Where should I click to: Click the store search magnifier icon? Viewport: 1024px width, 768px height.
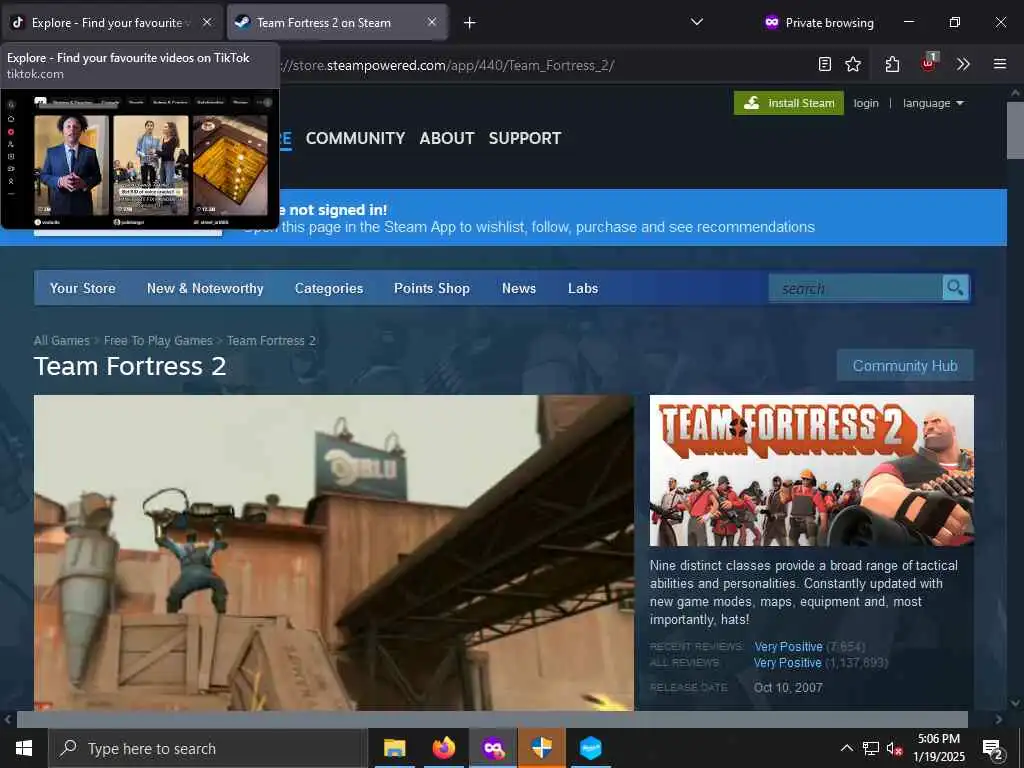[955, 288]
